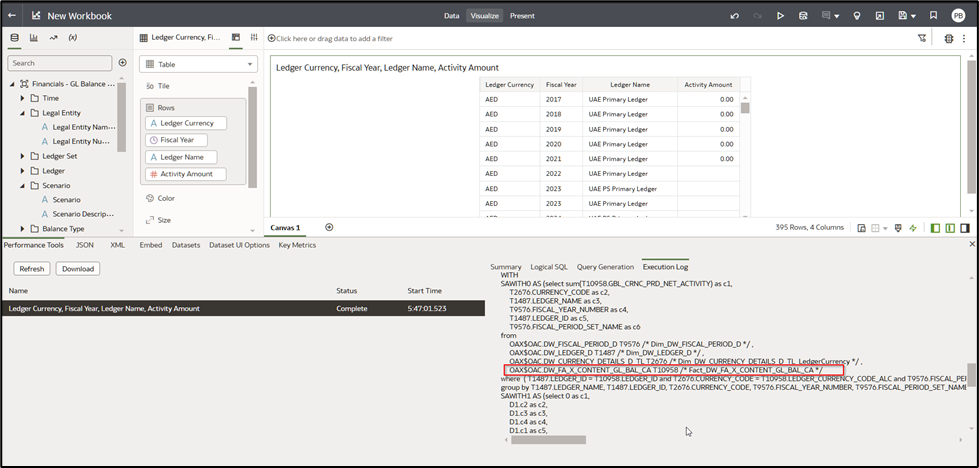Open the comments dropdown arrow
The image size is (979, 468).
837,17
